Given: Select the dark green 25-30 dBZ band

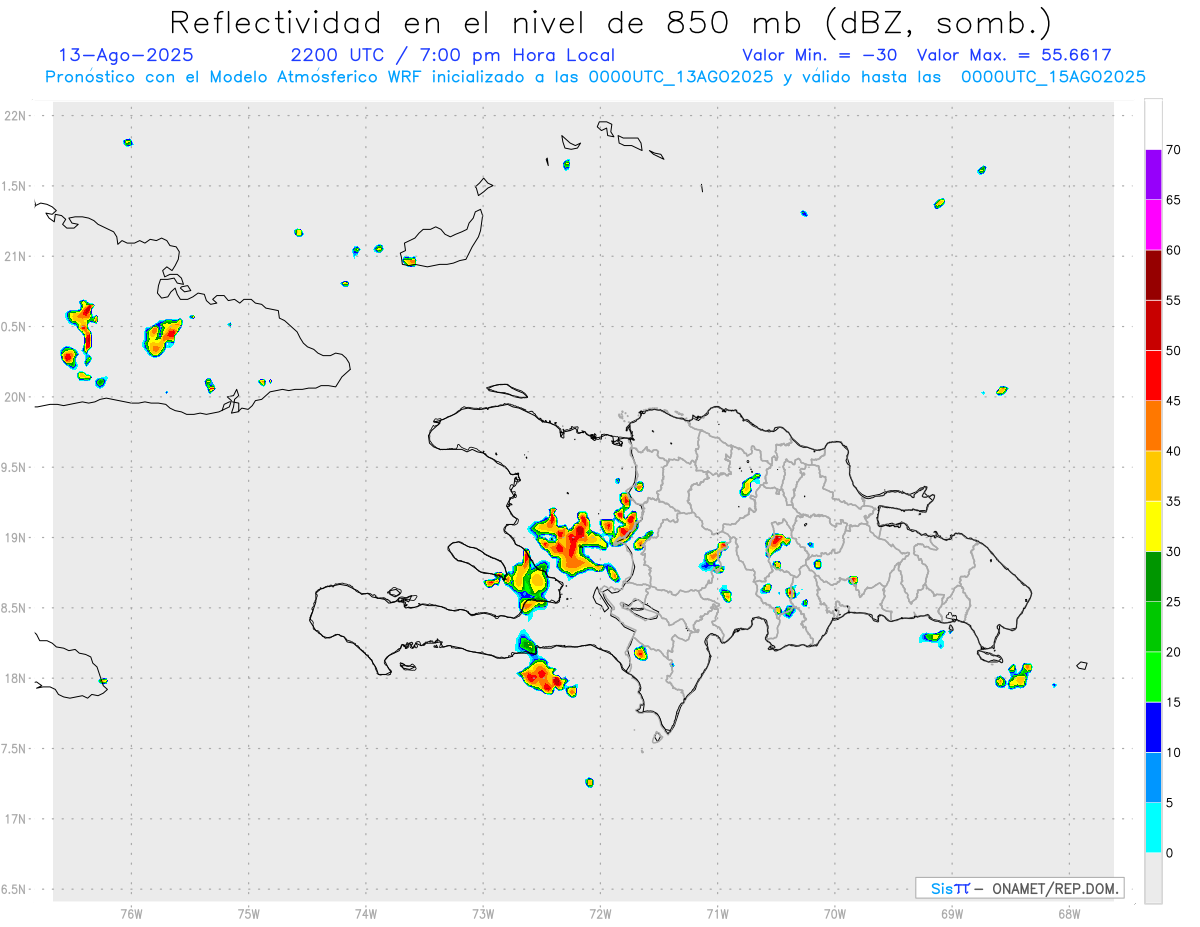Looking at the screenshot, I should [1153, 577].
